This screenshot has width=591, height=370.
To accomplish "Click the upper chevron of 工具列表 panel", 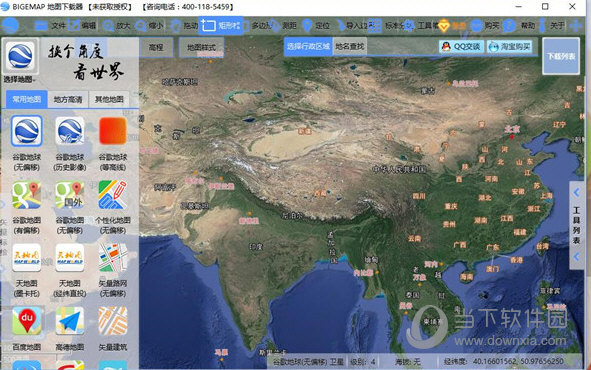I will coord(576,193).
